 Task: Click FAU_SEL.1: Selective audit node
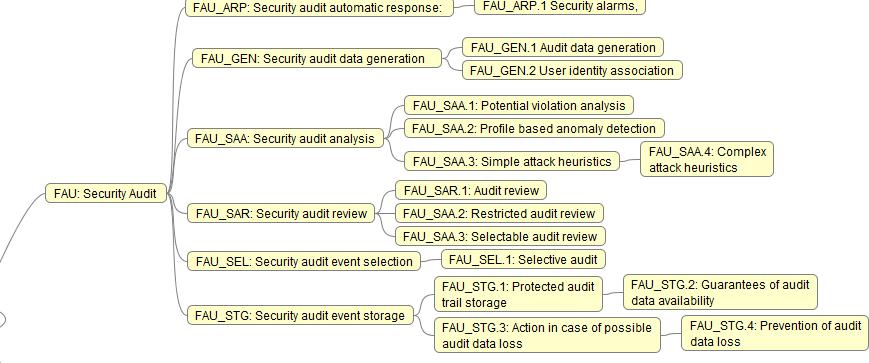point(523,259)
